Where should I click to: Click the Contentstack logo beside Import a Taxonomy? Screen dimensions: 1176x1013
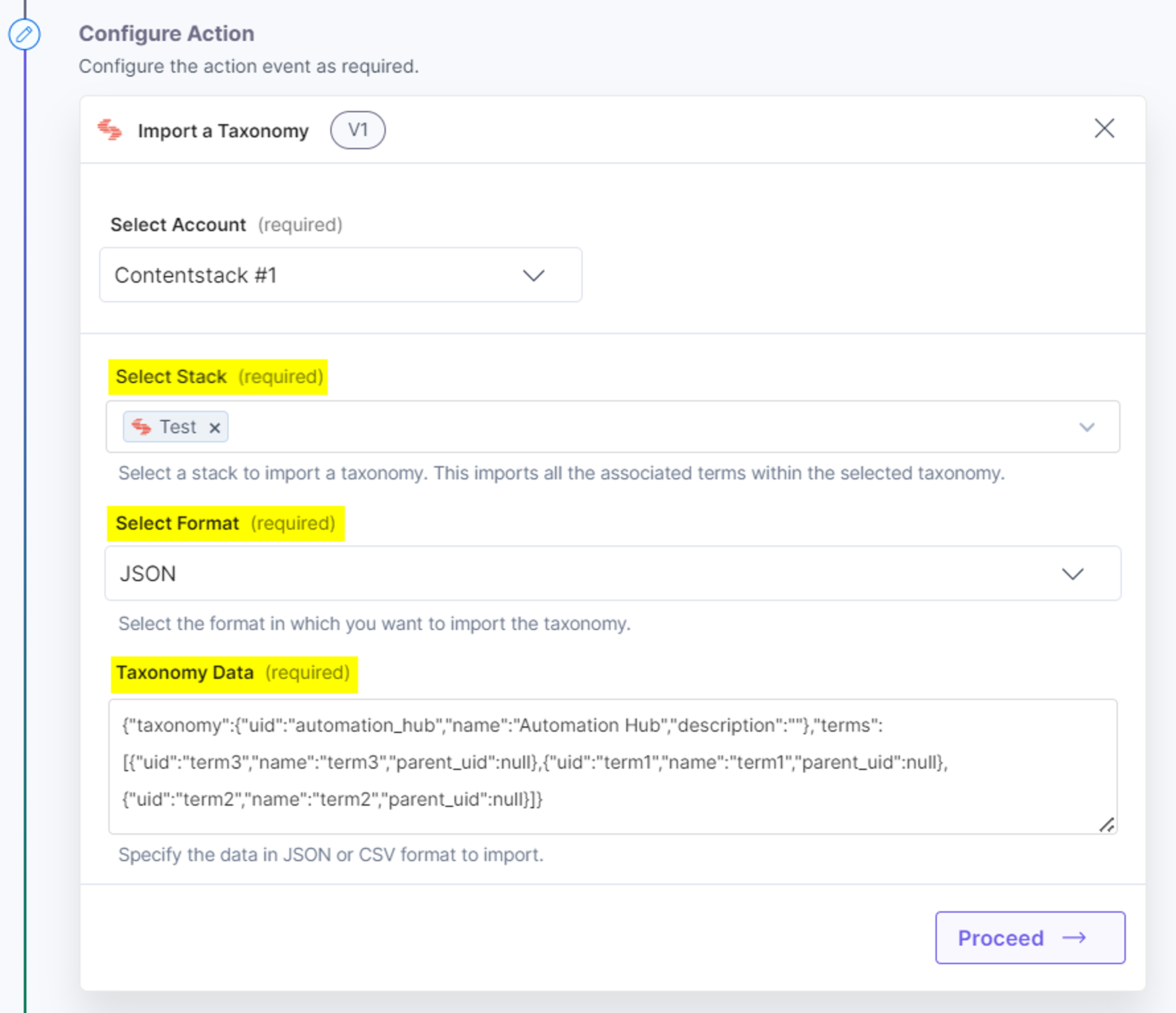click(x=110, y=130)
